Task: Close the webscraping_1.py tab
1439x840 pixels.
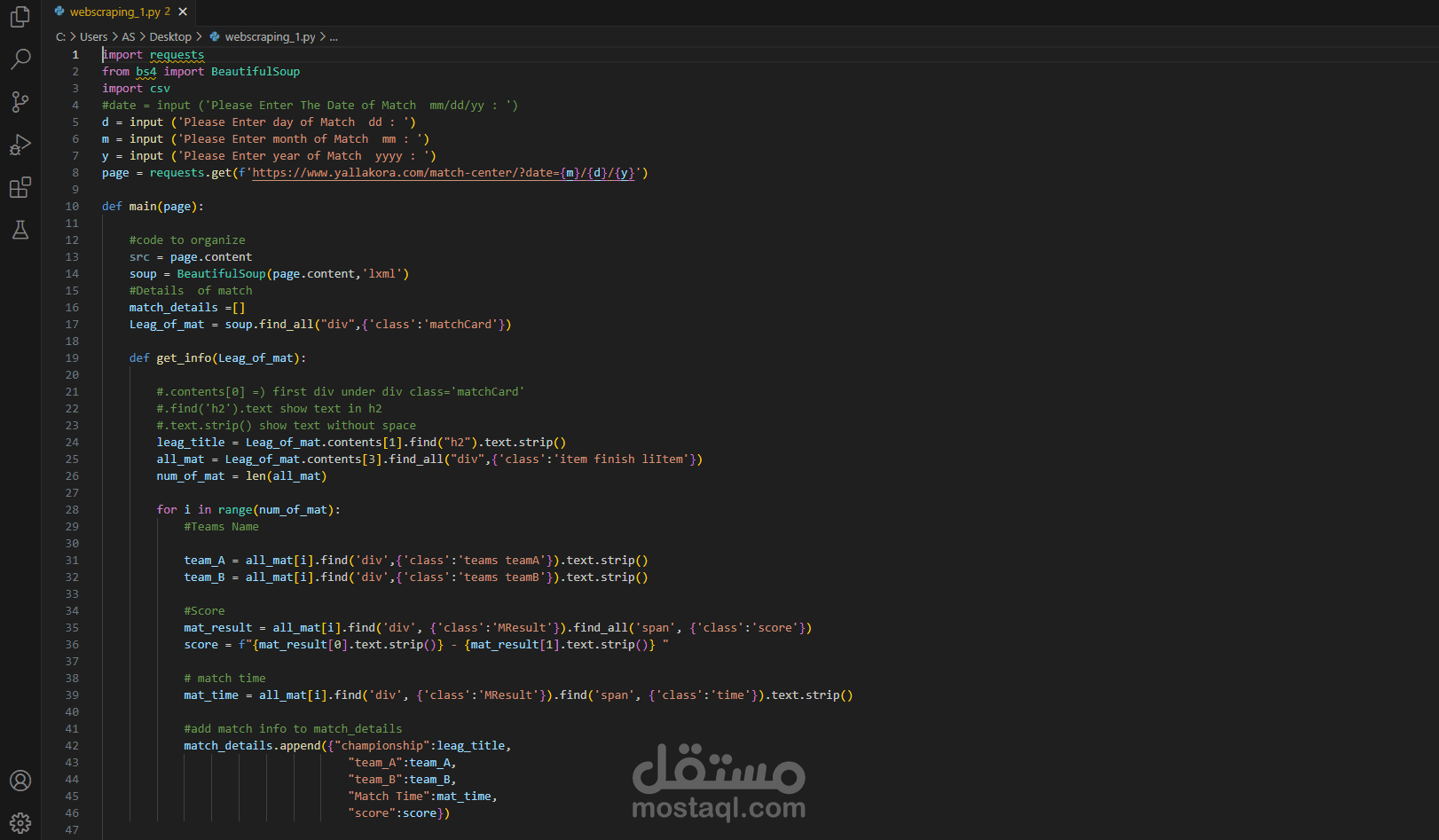Action: point(183,12)
